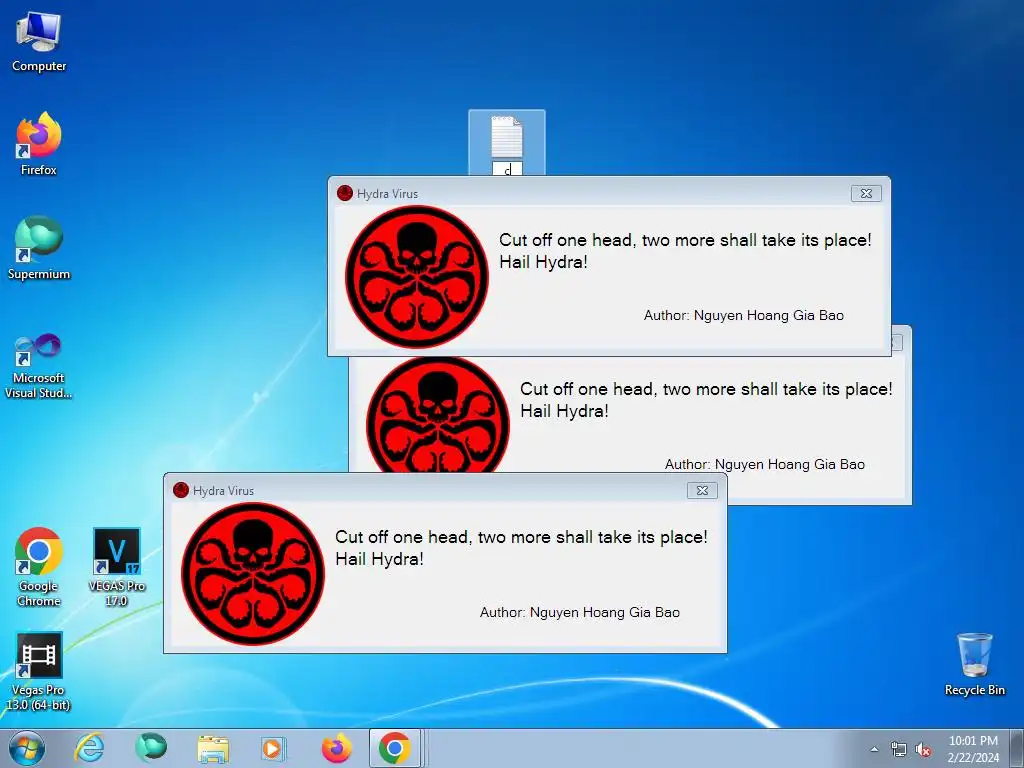
Task: Open the muted volume tray icon
Action: point(923,749)
